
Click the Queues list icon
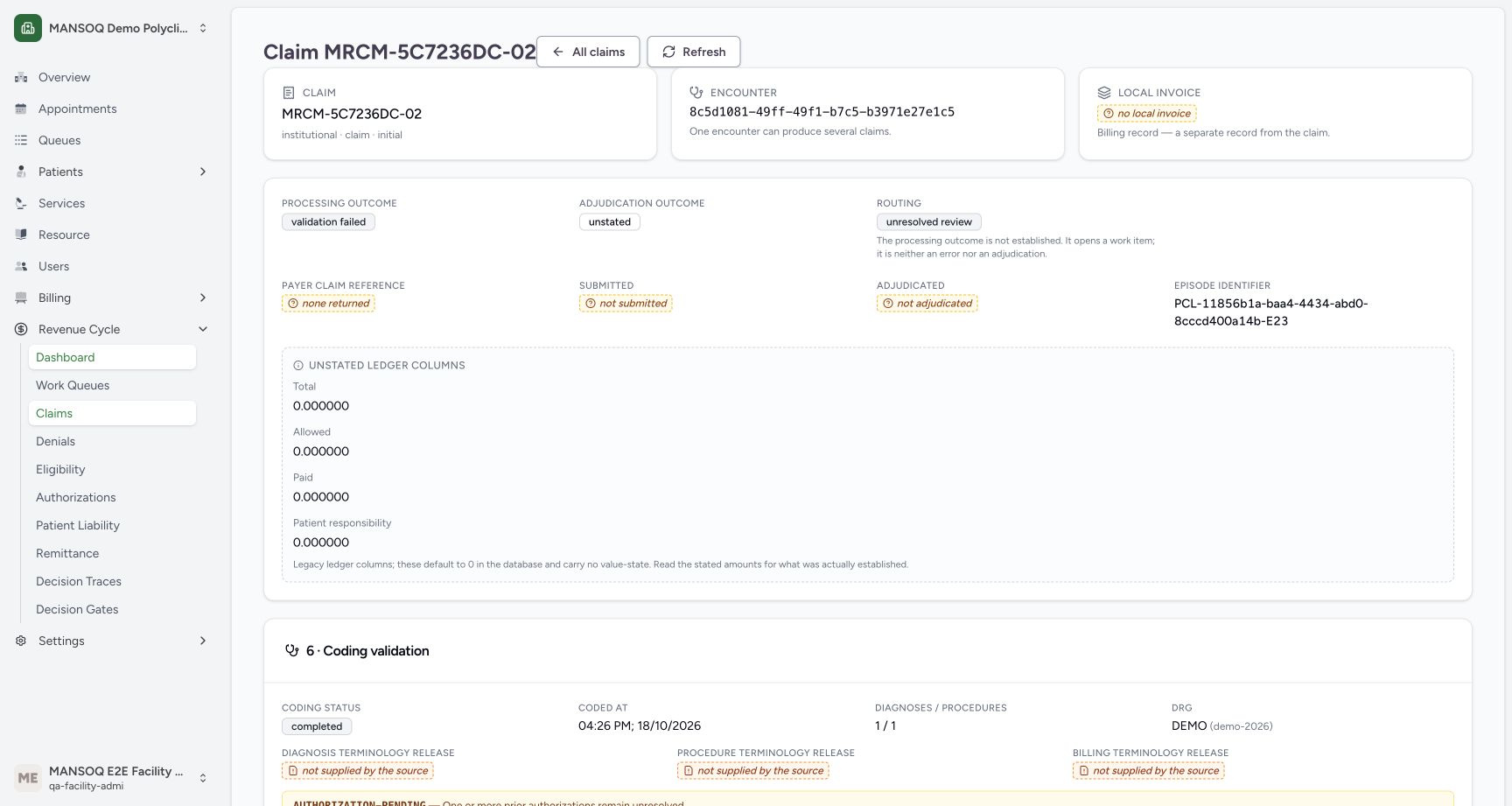(21, 140)
